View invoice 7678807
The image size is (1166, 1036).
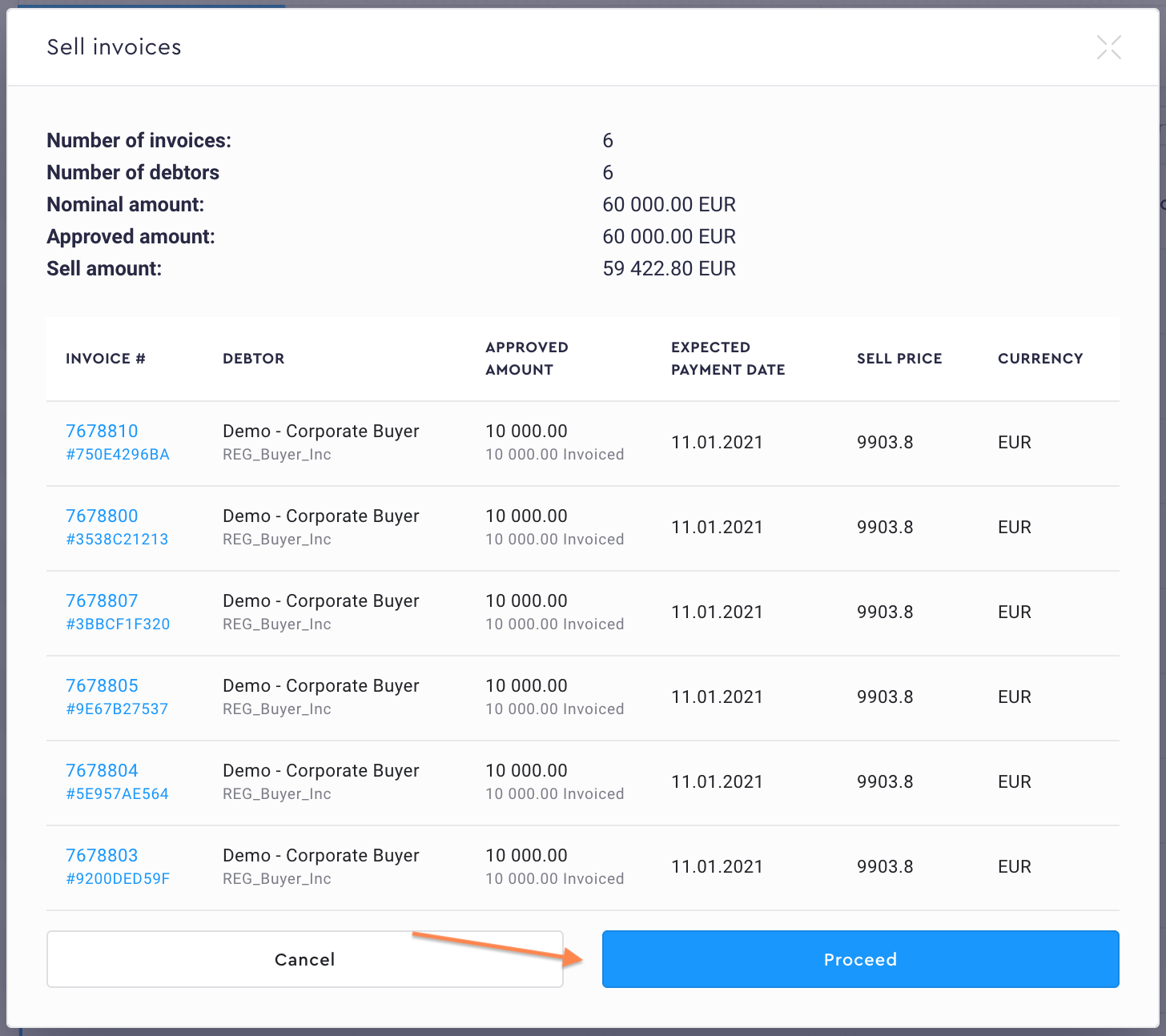102,601
